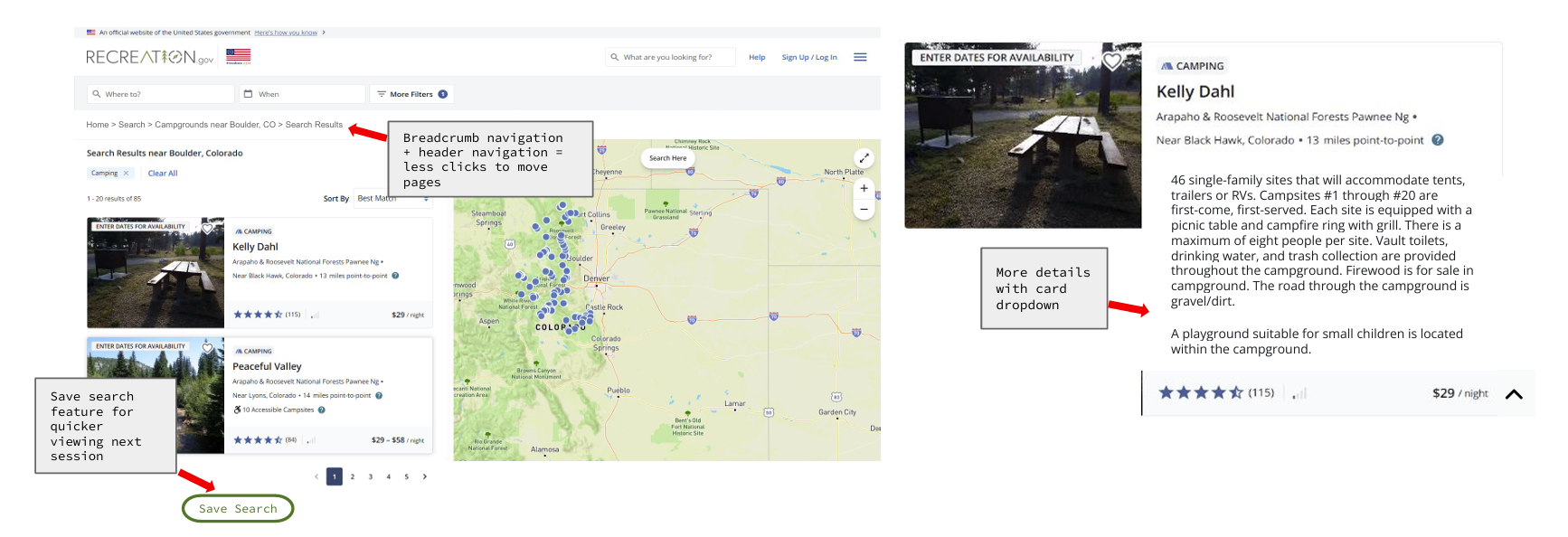This screenshot has height=537, width=1568.
Task: Zoom out on the map
Action: tap(864, 209)
